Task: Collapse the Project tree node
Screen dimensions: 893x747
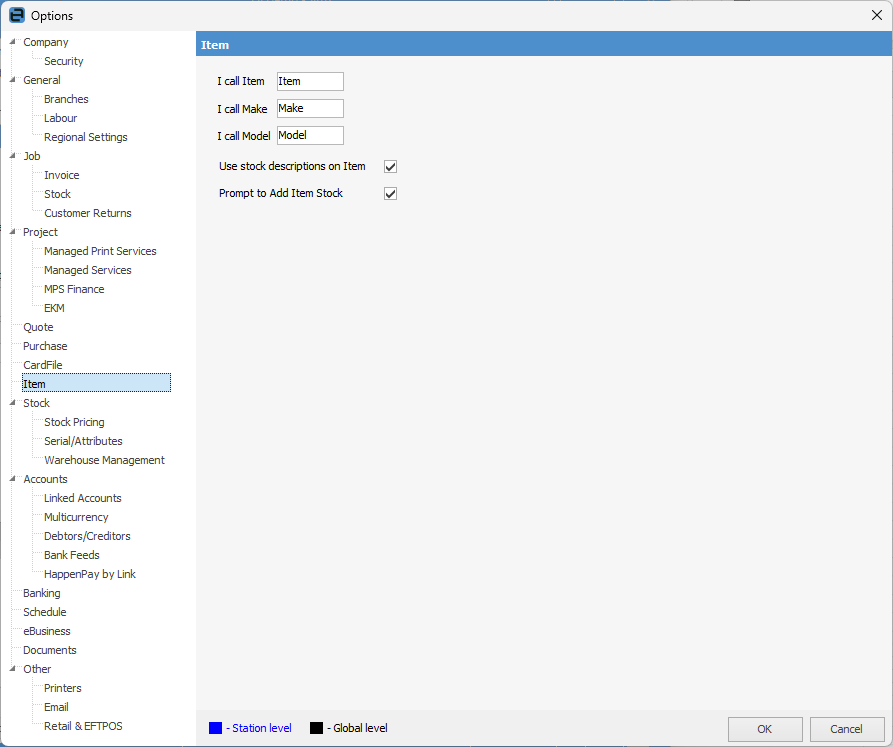Action: point(13,232)
